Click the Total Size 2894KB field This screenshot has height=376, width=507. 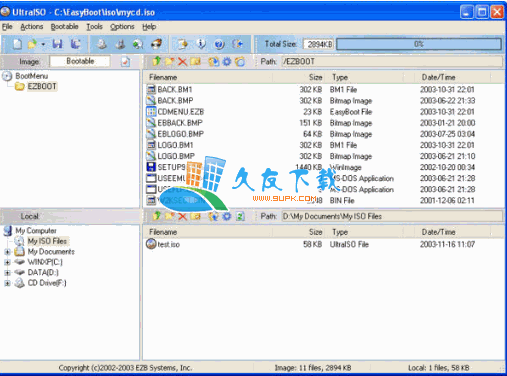(x=318, y=44)
